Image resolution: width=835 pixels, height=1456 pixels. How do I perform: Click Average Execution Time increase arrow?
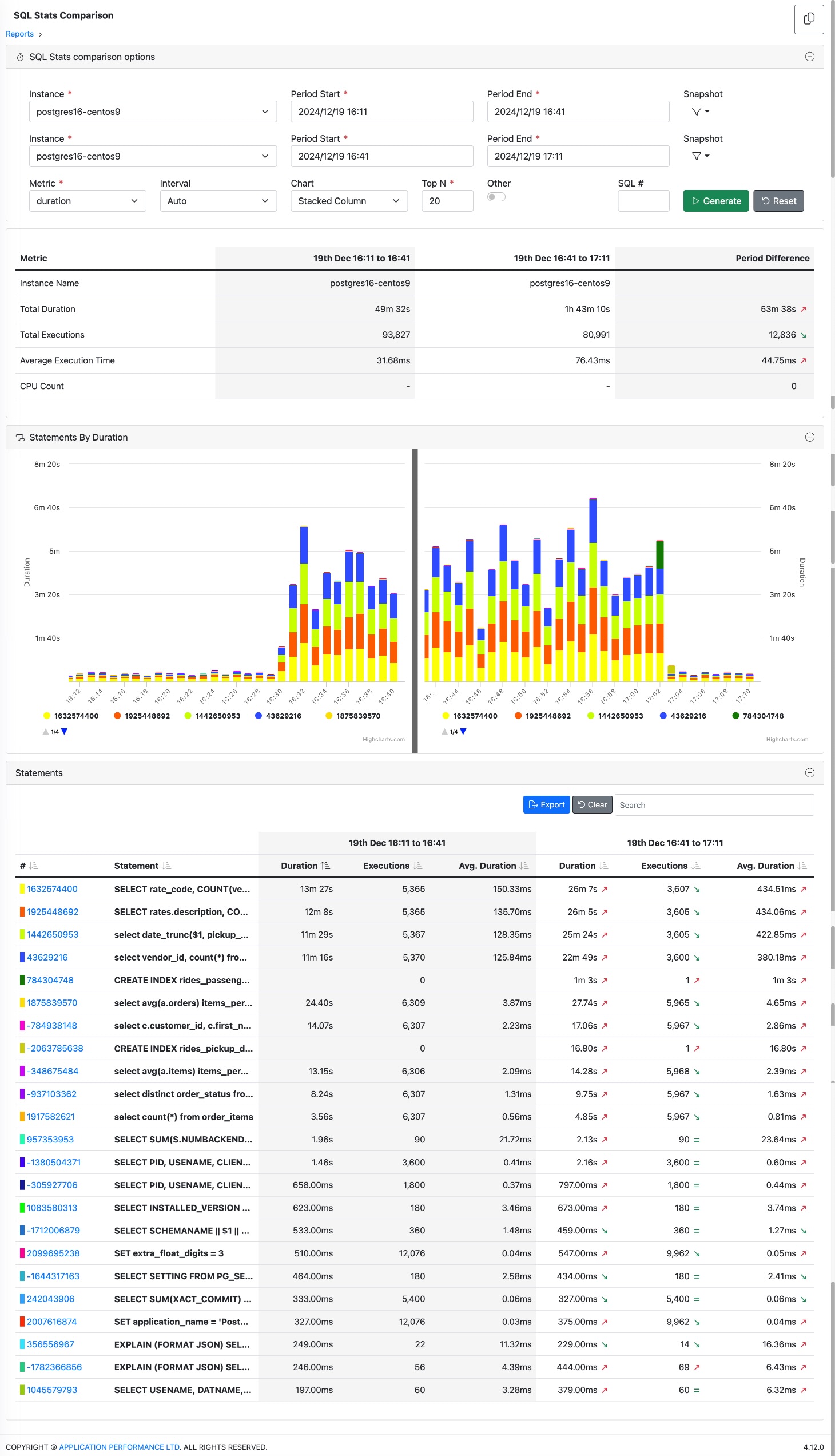(803, 360)
